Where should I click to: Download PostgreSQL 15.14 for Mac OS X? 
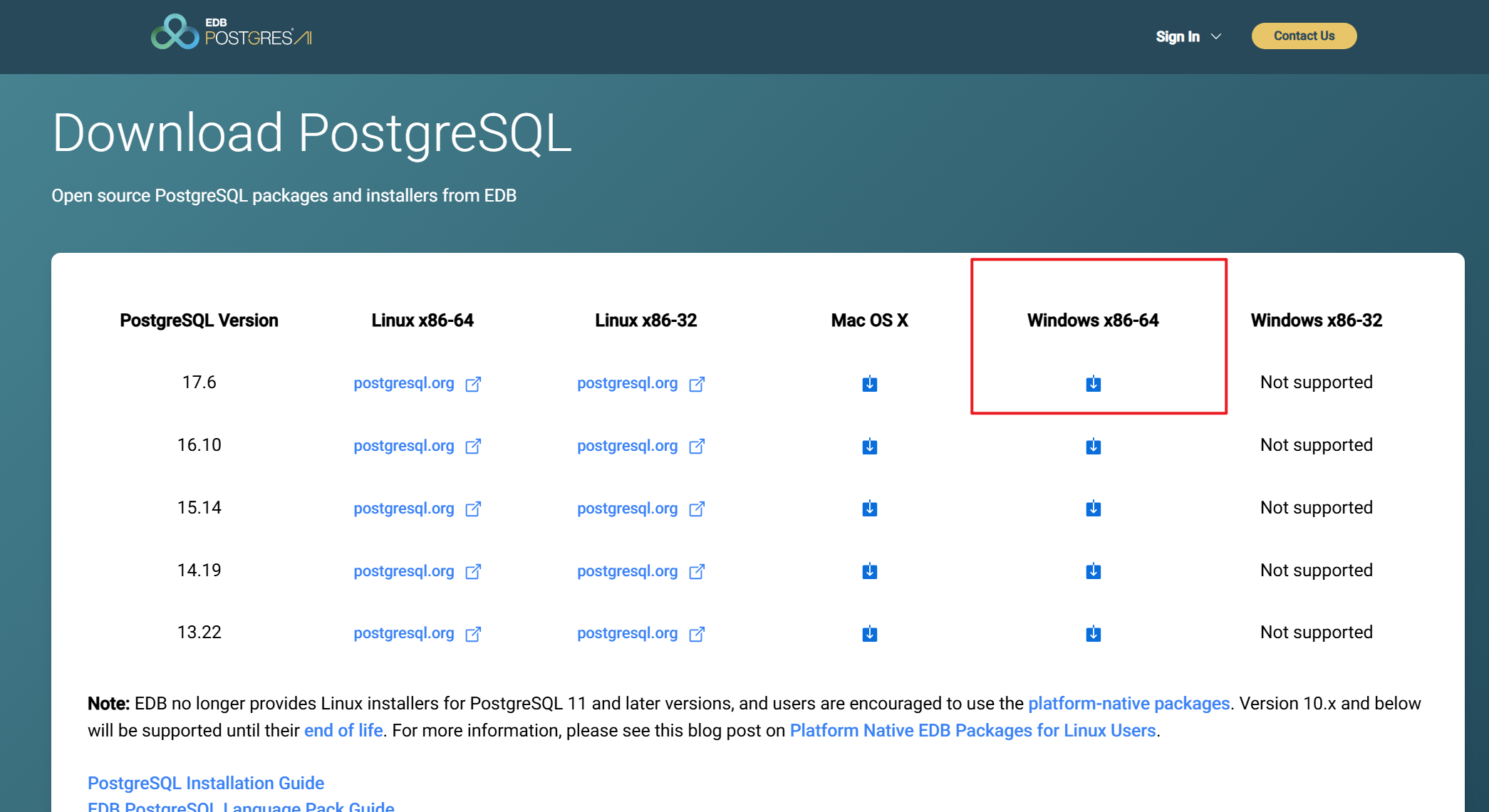pyautogui.click(x=869, y=509)
